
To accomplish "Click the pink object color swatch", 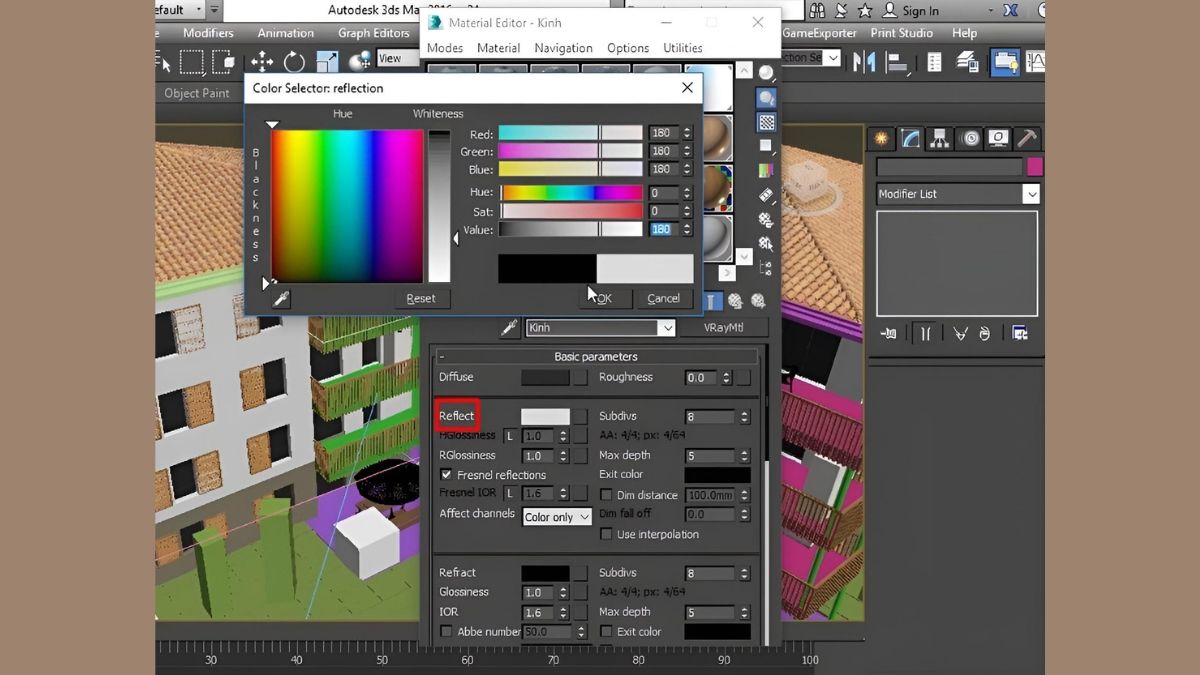I will 1034,167.
